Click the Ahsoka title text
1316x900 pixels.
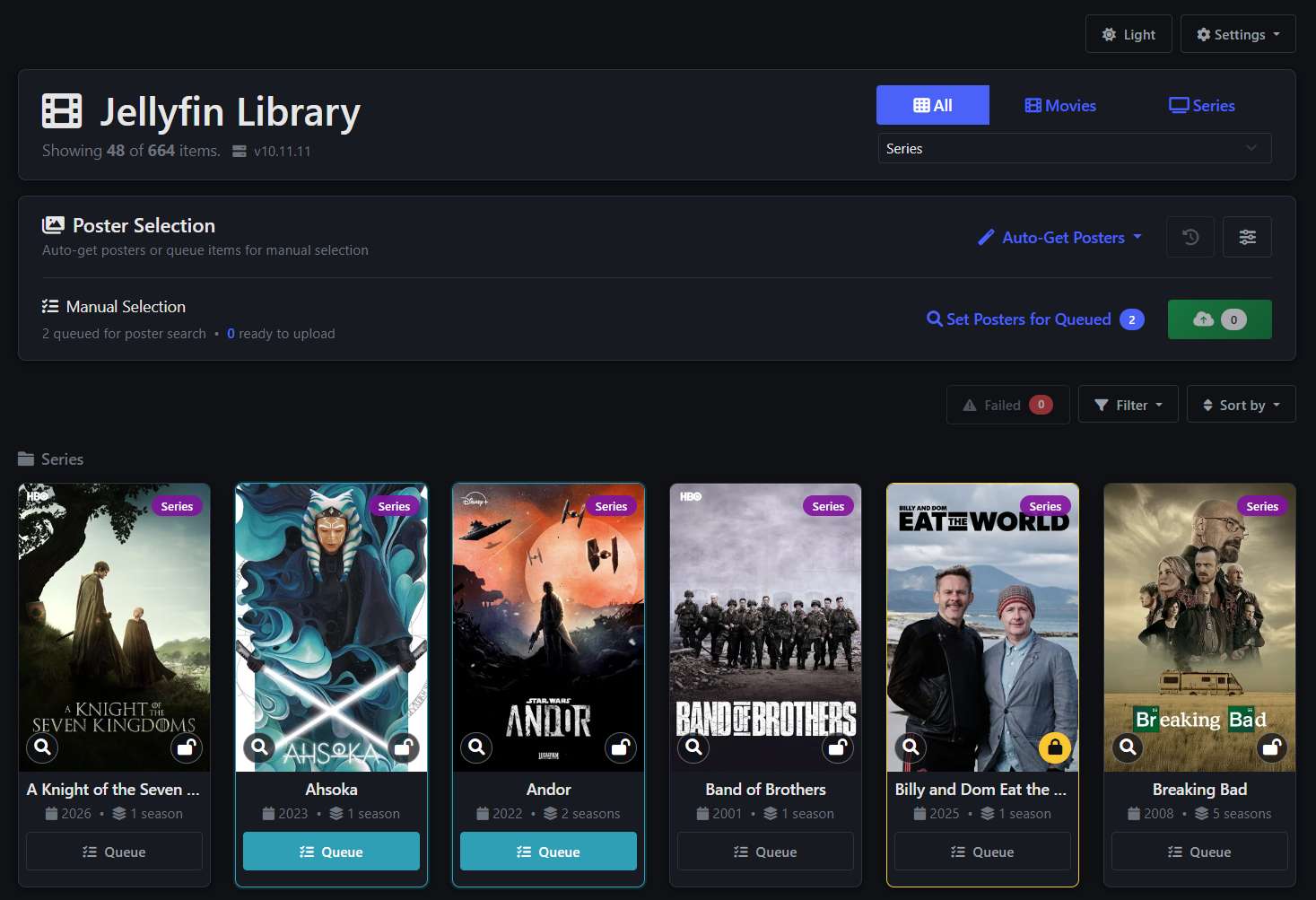coord(331,790)
